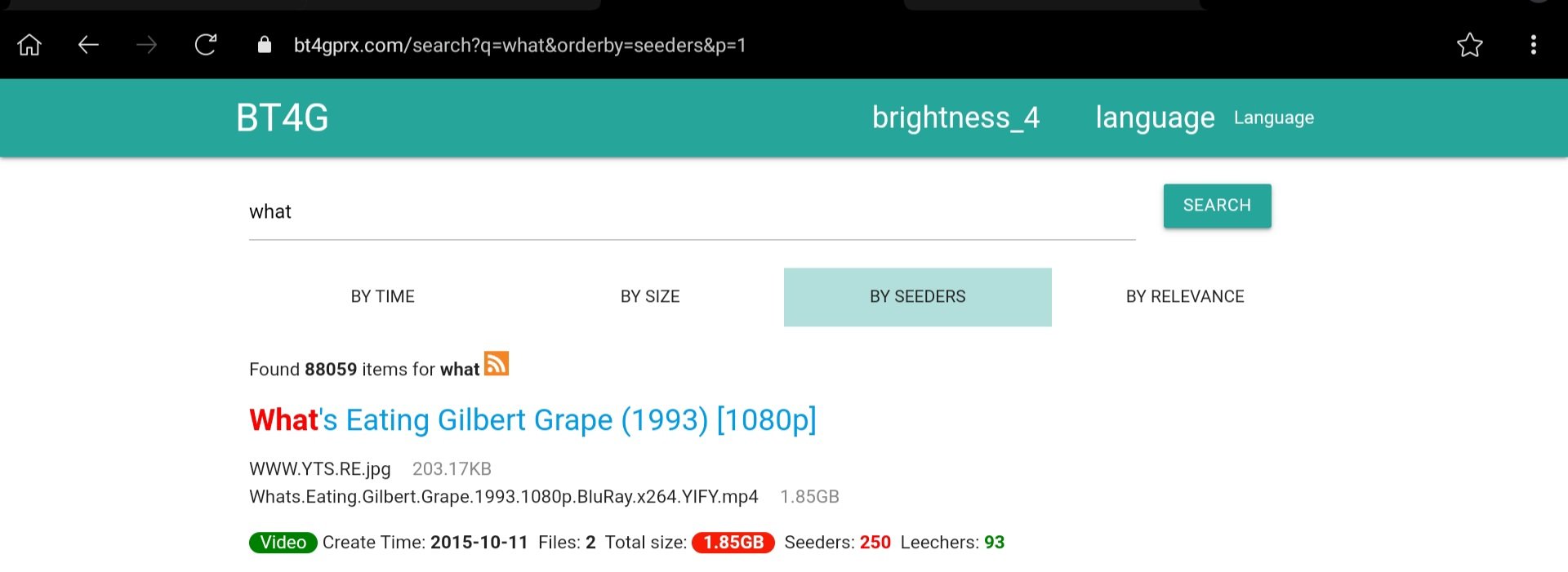Image resolution: width=1568 pixels, height=572 pixels.
Task: Click the red 1.85GB size pill
Action: 733,542
